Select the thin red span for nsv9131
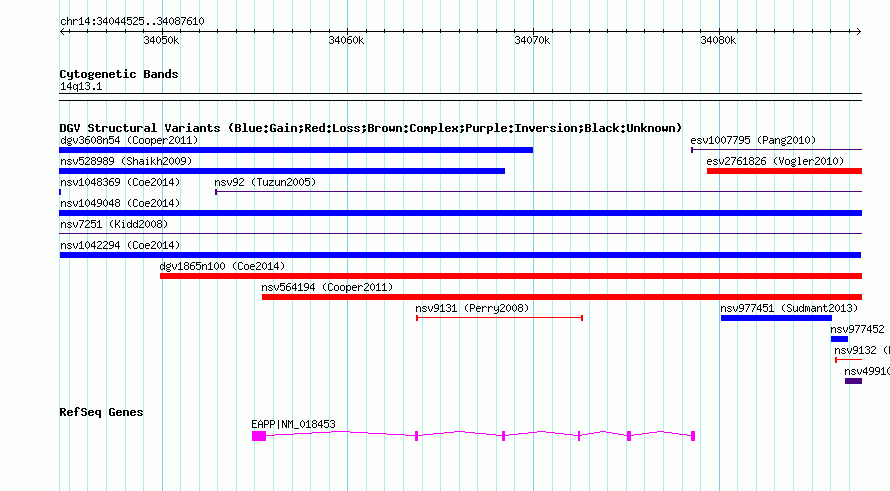 pos(499,318)
